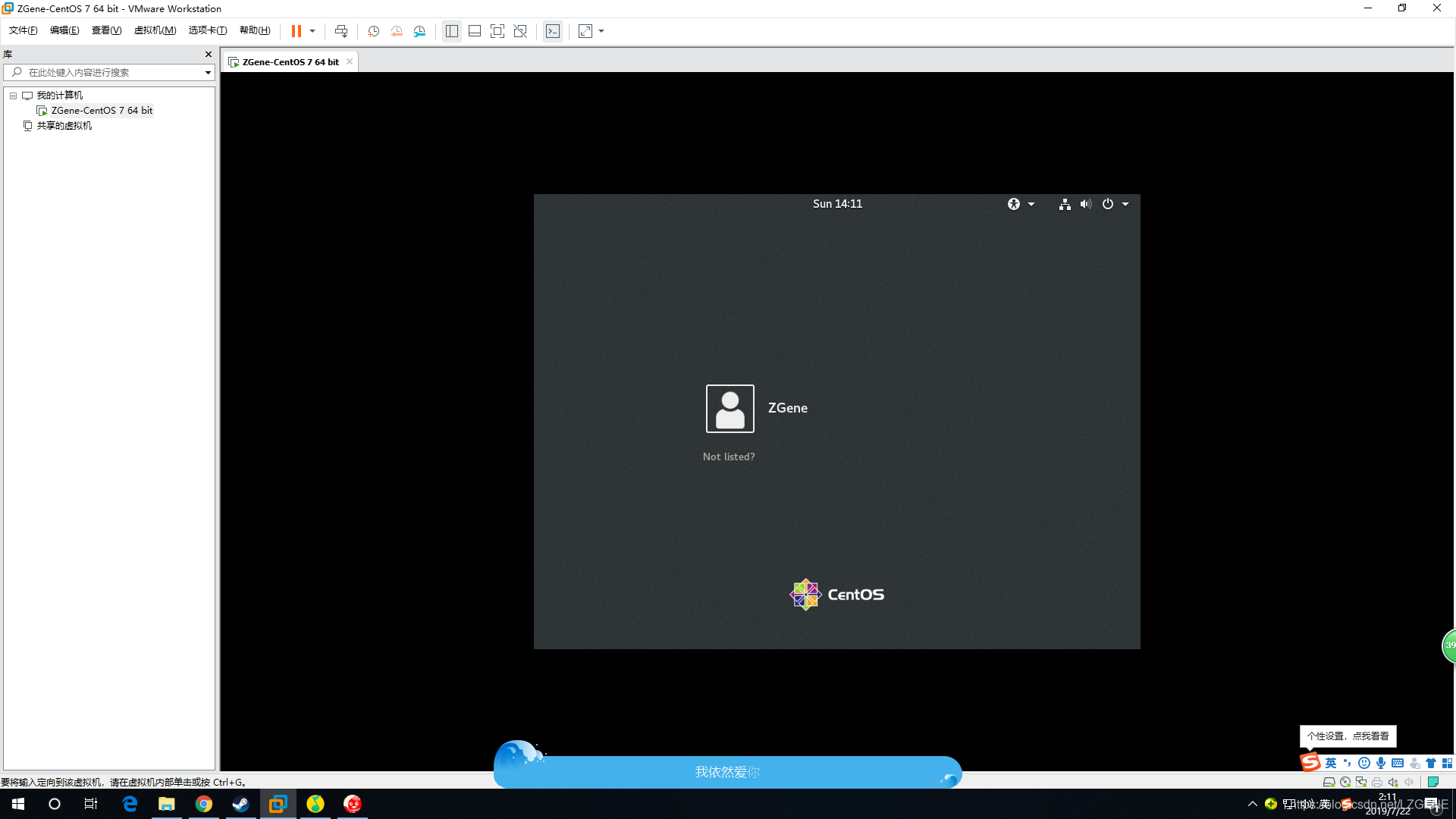Open the power options dropdown next to pause
The width and height of the screenshot is (1456, 819).
click(312, 31)
